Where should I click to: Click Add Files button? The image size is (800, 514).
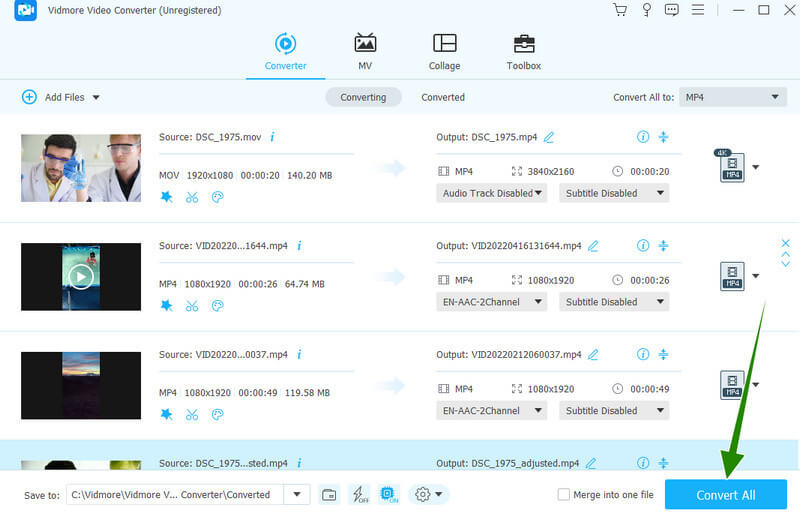pos(61,97)
